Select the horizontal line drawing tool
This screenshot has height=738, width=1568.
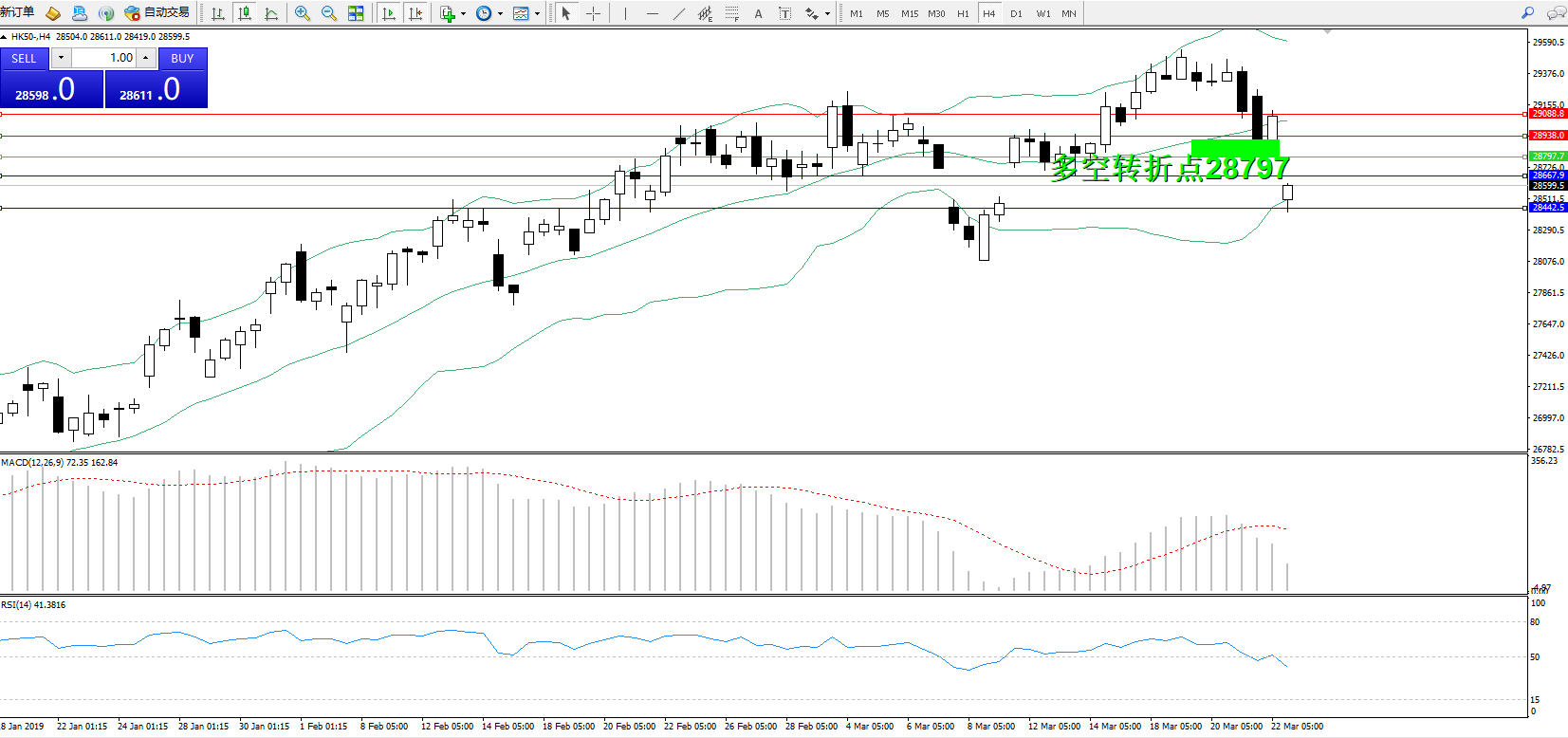pos(652,13)
